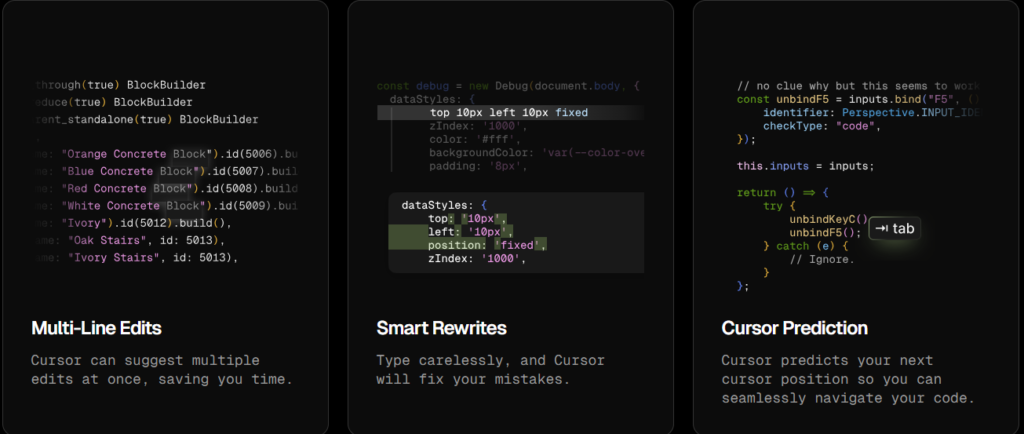Click the const unbindF5 code line
The width and height of the screenshot is (1024, 434).
[x=859, y=100]
